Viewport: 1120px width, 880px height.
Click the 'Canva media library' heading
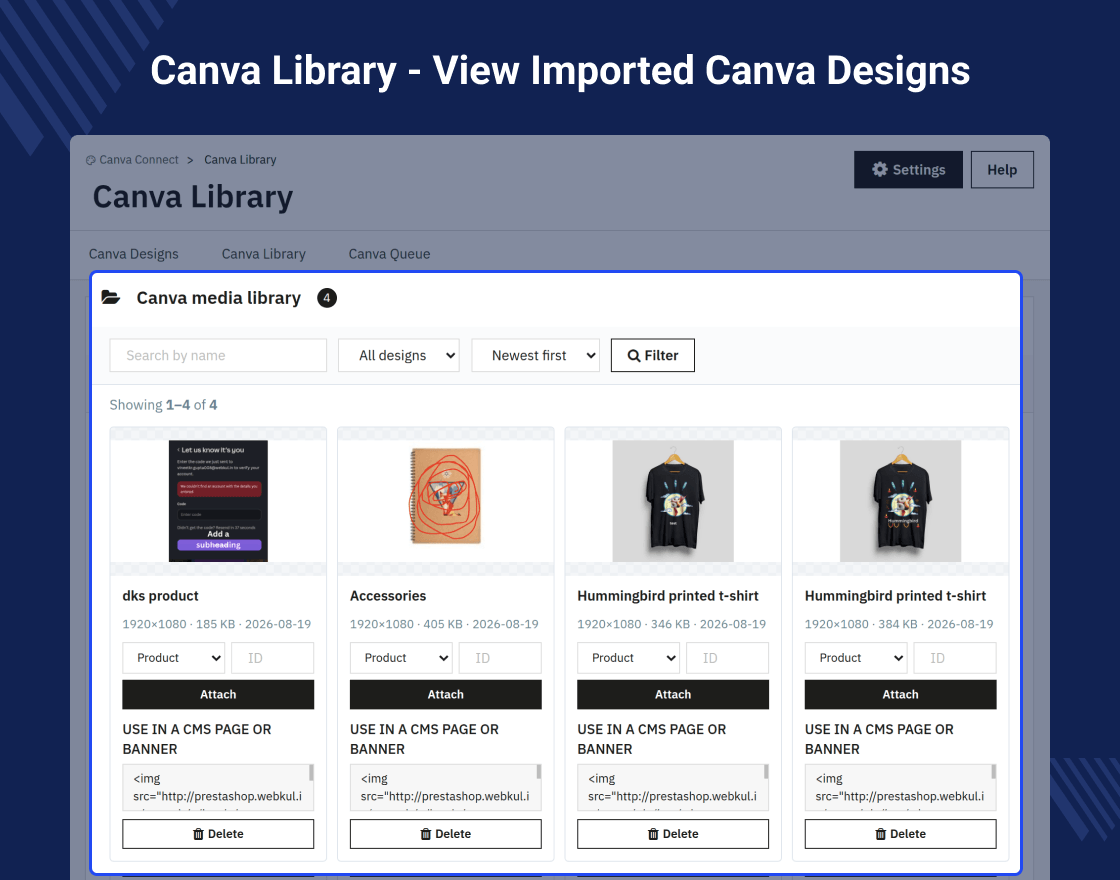(x=219, y=298)
